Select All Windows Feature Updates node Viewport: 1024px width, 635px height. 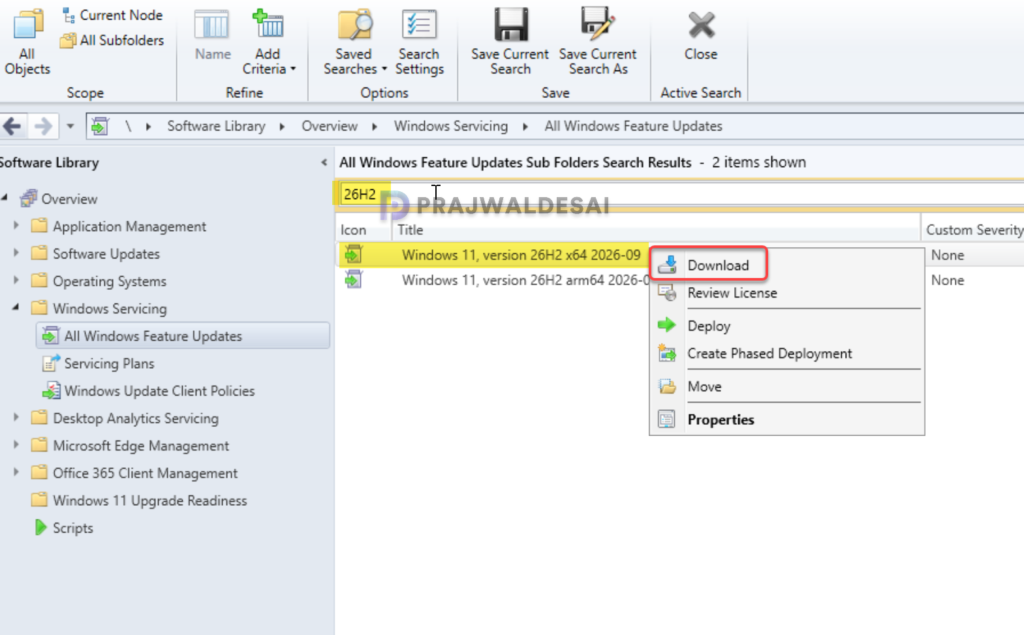[183, 336]
